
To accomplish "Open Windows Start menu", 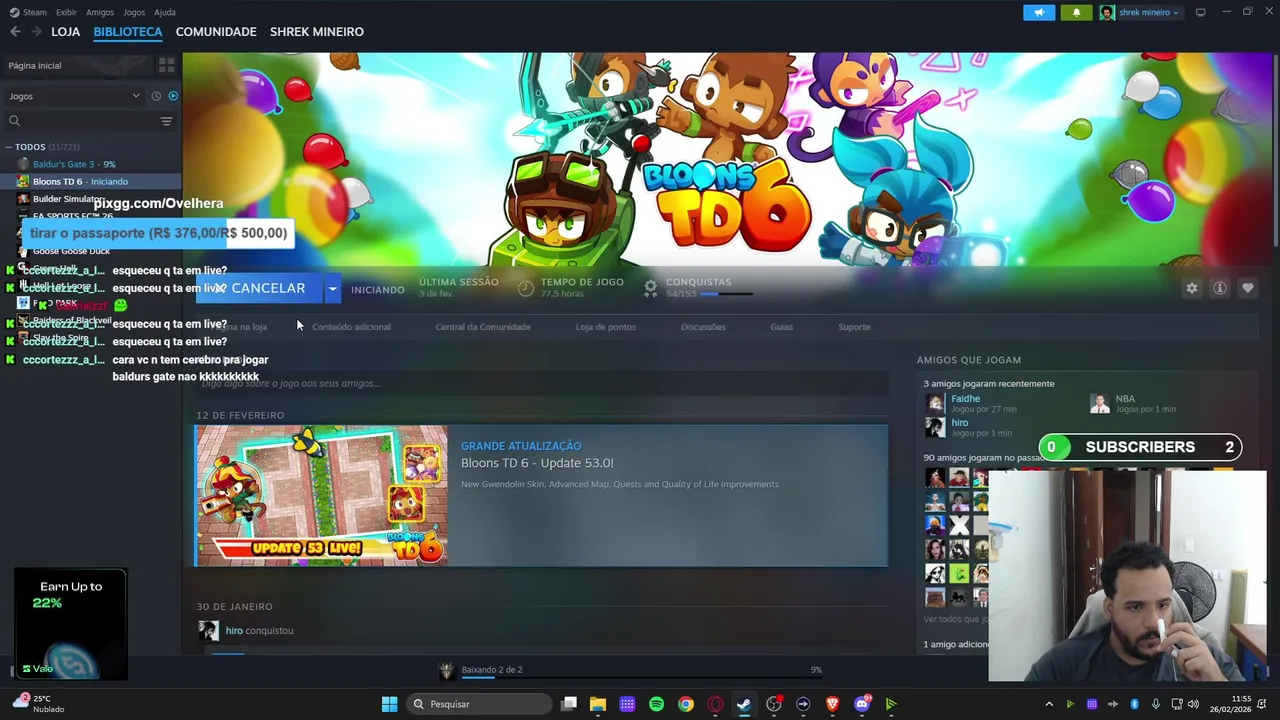I will tap(389, 704).
